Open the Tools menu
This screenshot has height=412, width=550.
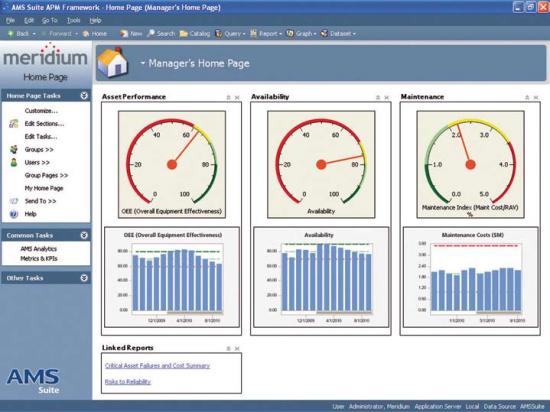74,20
